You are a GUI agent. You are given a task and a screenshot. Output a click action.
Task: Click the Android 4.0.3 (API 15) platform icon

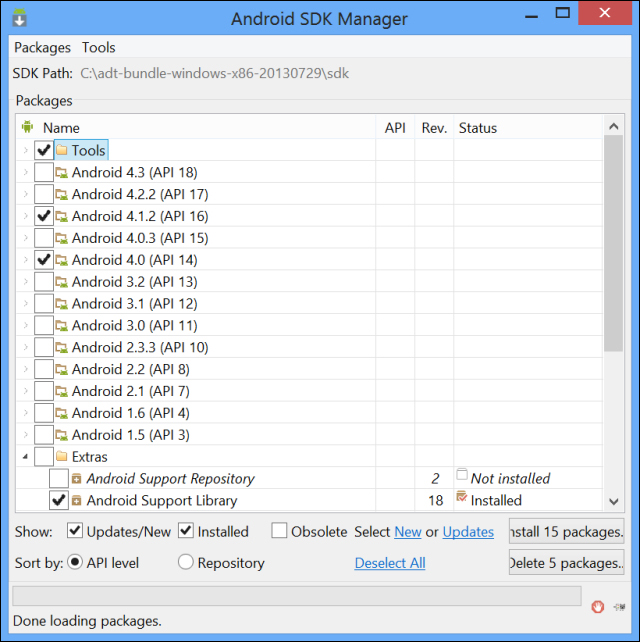point(62,238)
